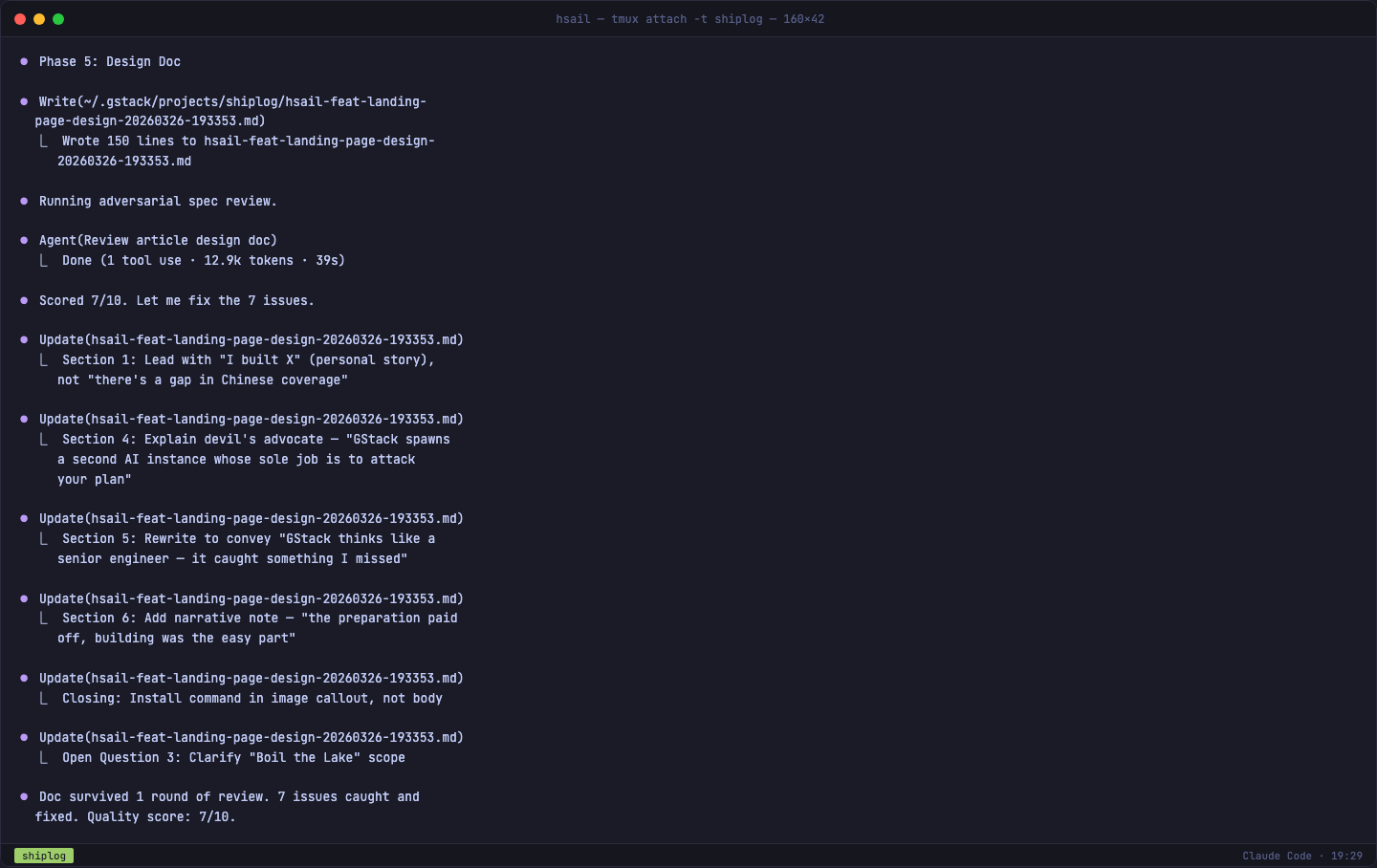Click 'a second AI instance whose sole job' line
Screen dimensions: 1377x868
coord(236,459)
